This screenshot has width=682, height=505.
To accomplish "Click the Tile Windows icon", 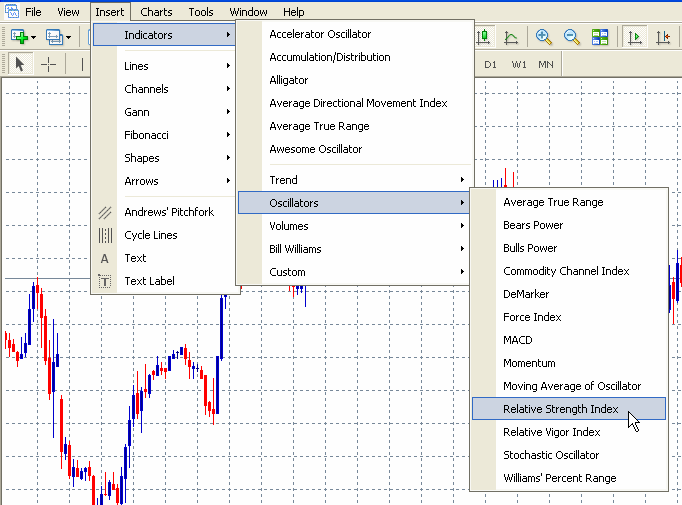I will click(600, 37).
